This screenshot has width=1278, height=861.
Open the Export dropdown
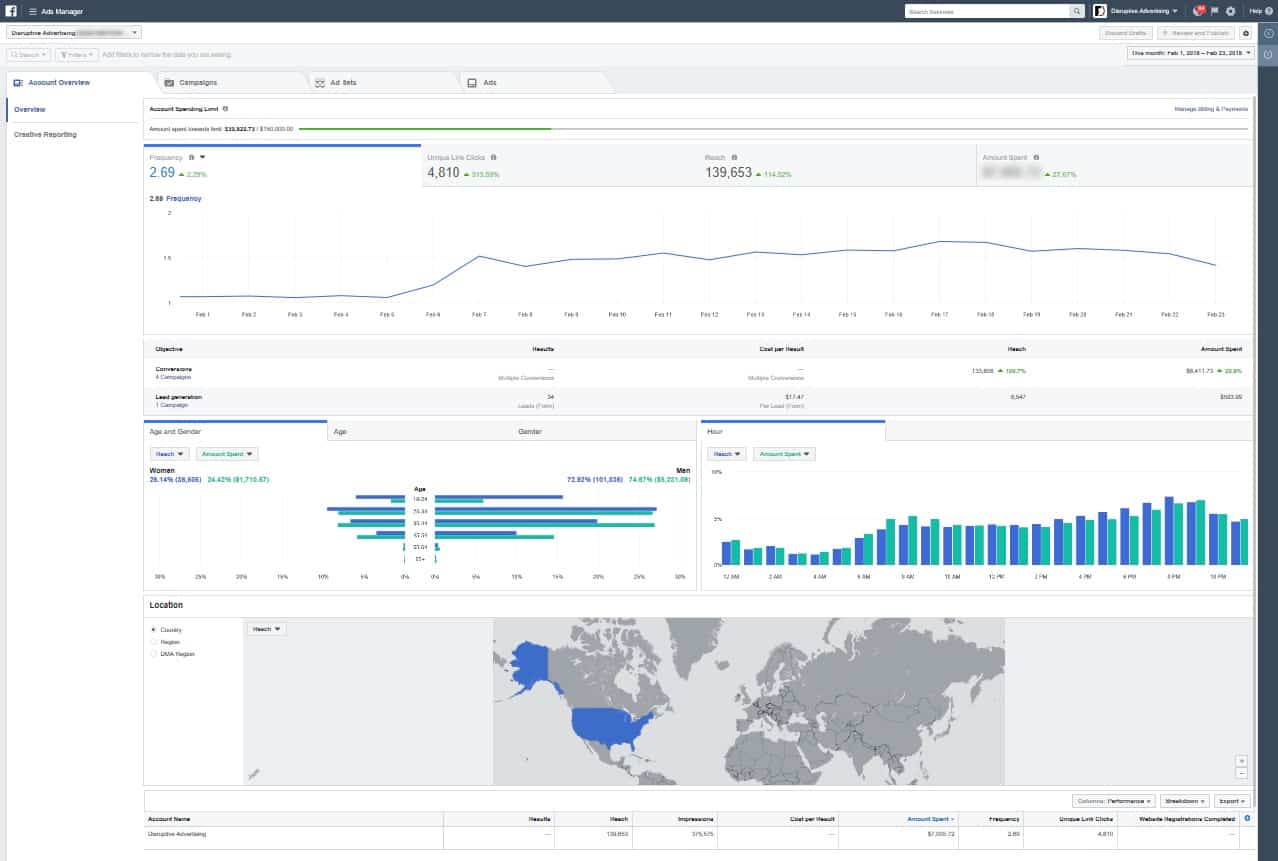[1233, 801]
